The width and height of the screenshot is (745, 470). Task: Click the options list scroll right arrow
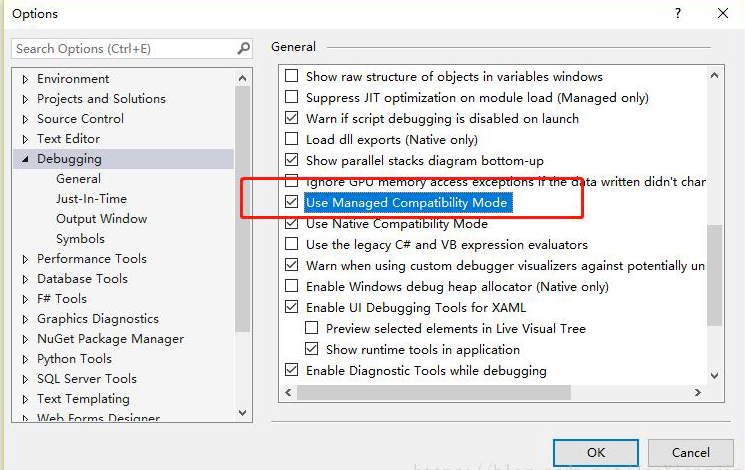click(x=697, y=393)
